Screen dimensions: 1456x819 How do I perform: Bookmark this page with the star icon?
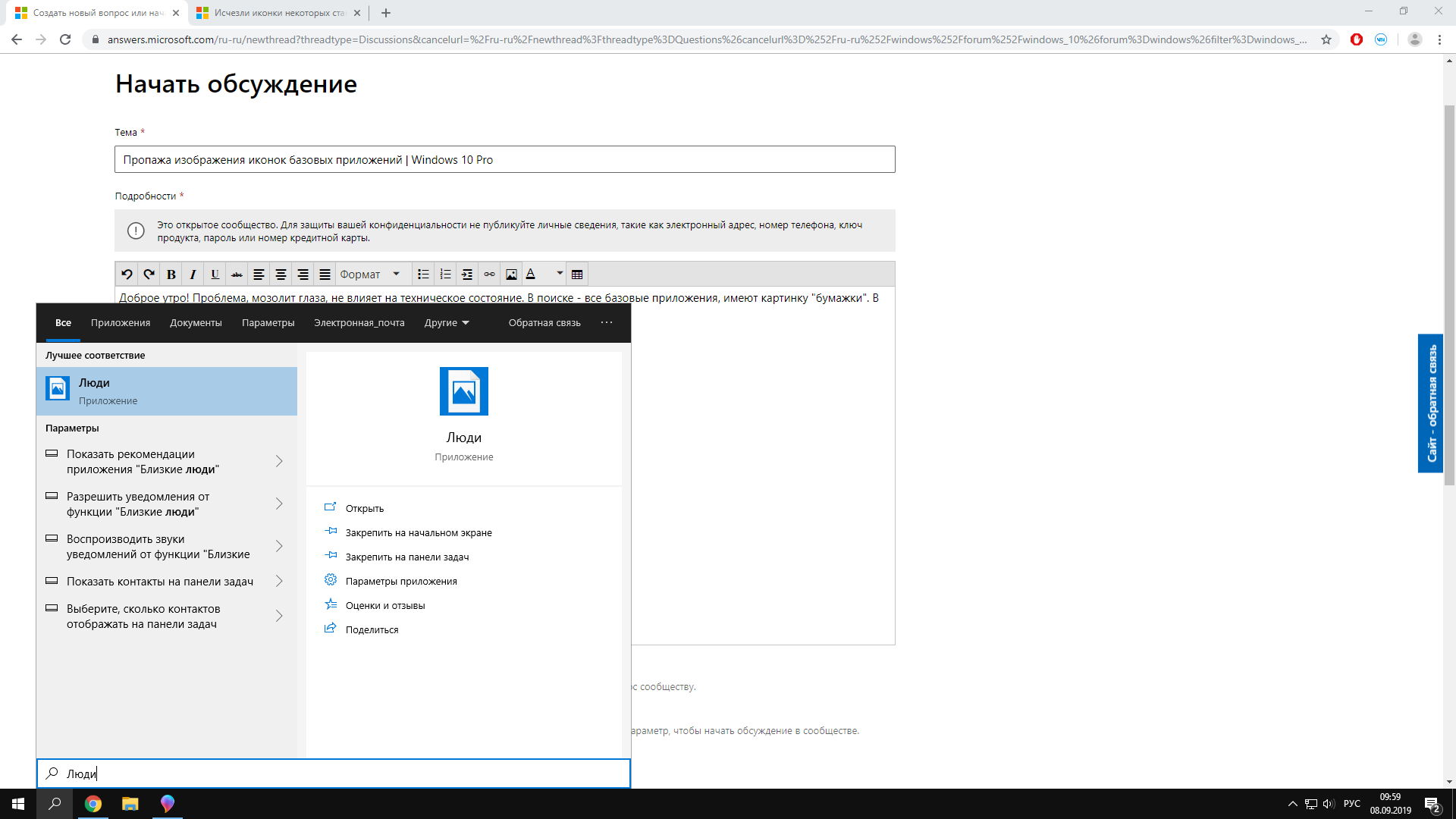click(1326, 39)
